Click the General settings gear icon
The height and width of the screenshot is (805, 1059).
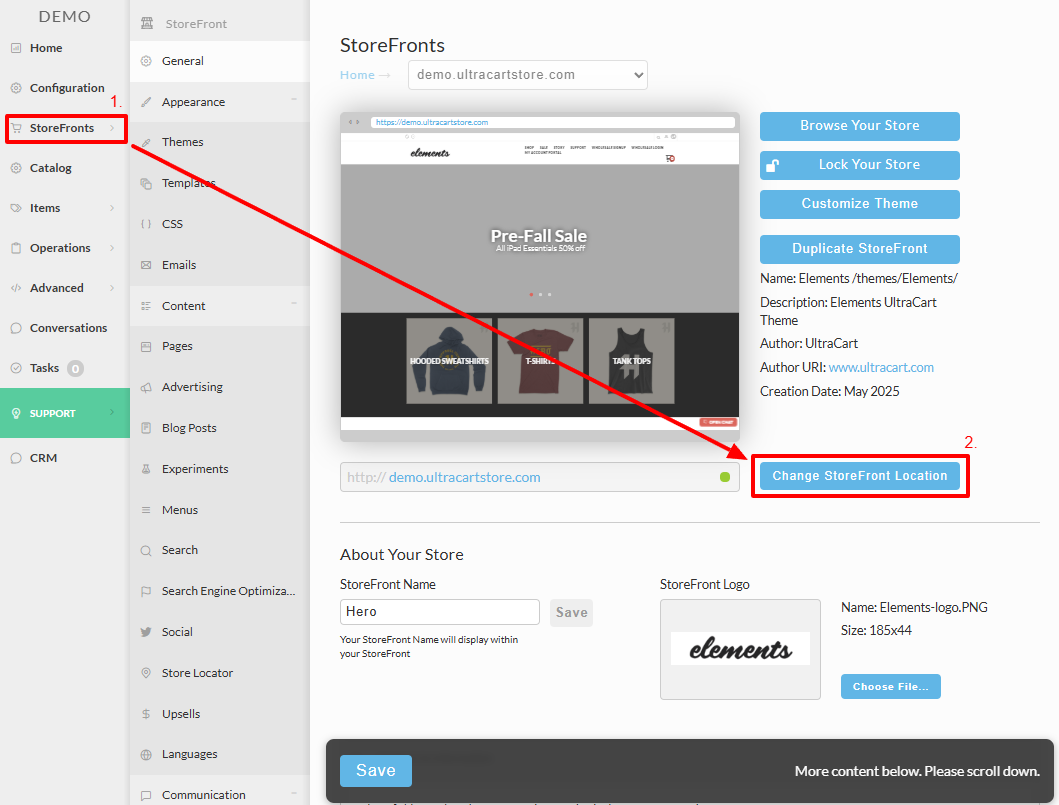pos(146,61)
